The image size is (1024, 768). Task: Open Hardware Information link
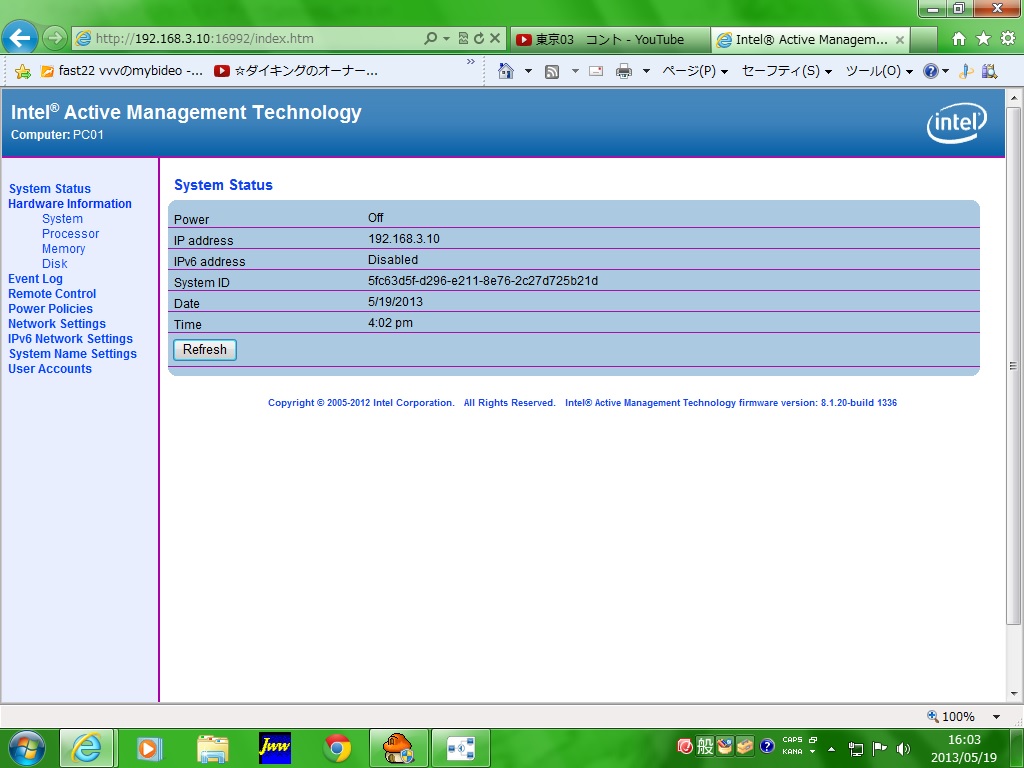pos(70,204)
